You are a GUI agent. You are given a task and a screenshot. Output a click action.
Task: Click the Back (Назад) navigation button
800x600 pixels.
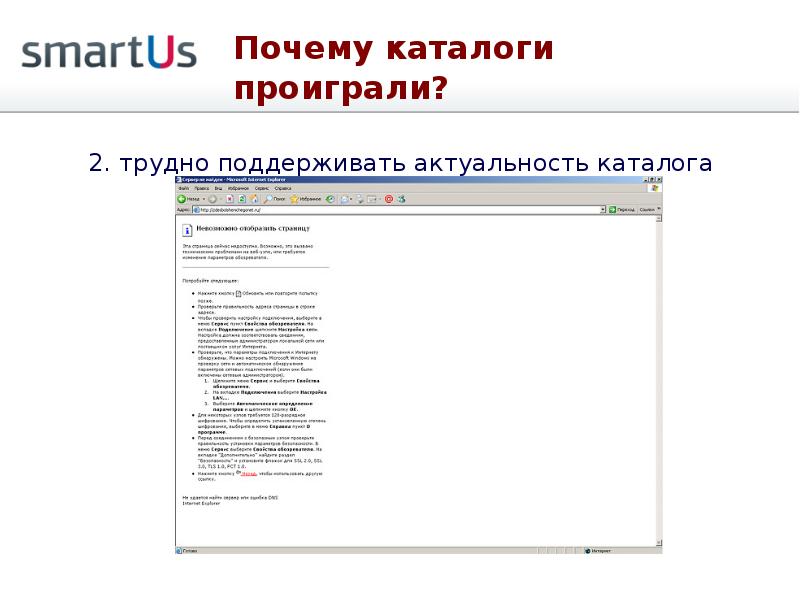(188, 199)
